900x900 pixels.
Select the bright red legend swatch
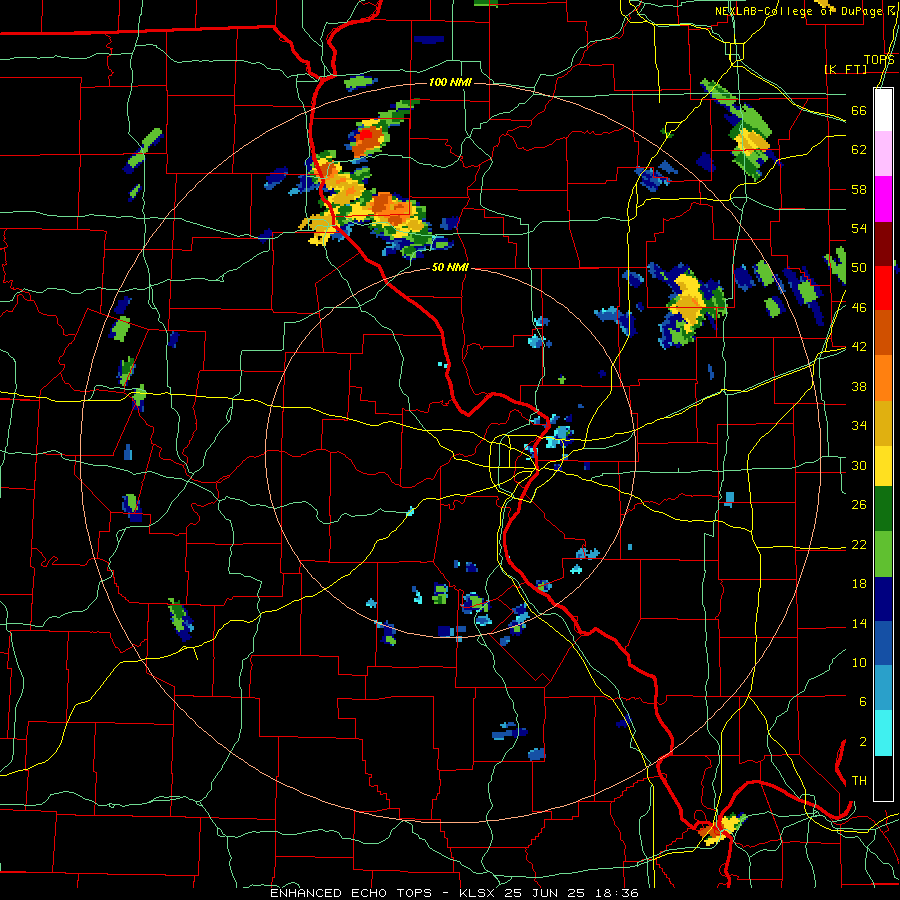(x=883, y=288)
